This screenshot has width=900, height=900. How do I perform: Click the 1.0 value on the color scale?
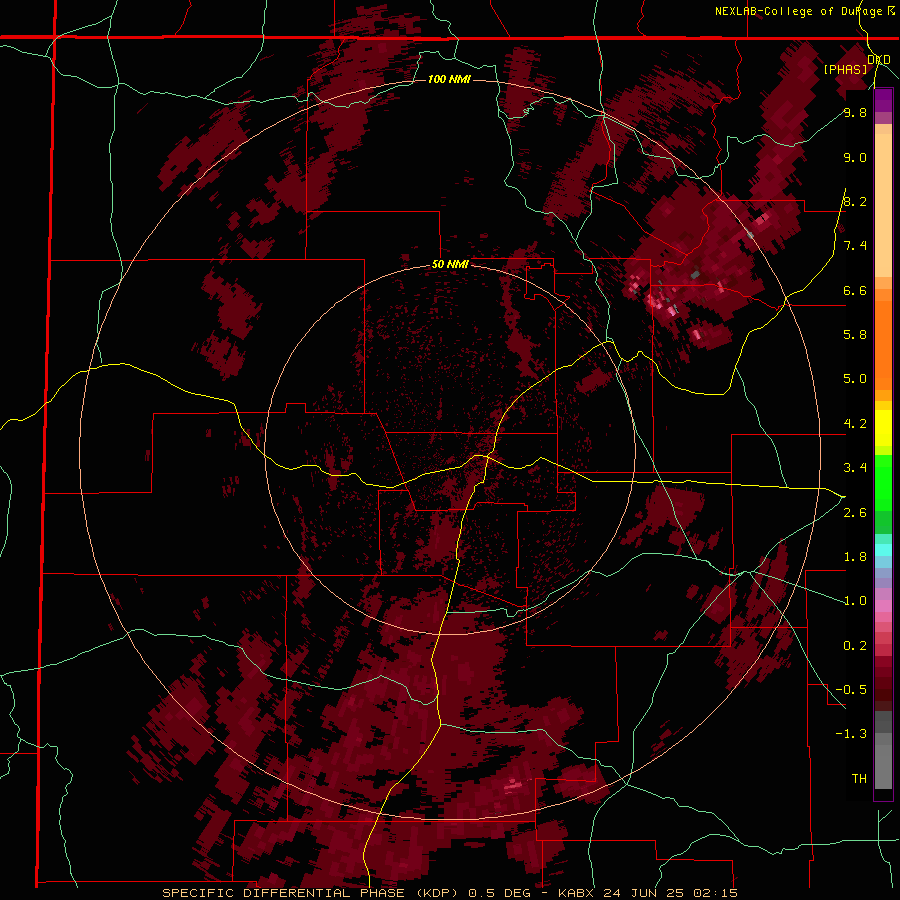855,601
